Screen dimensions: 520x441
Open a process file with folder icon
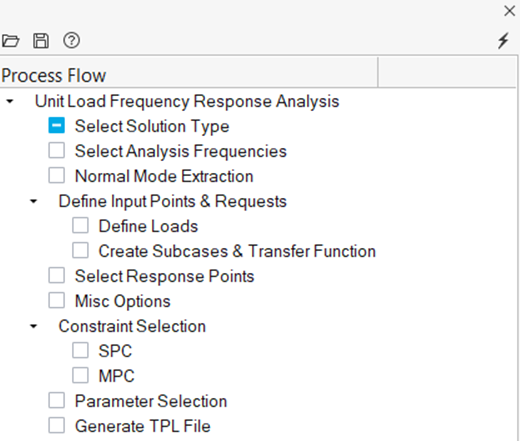(x=10, y=41)
